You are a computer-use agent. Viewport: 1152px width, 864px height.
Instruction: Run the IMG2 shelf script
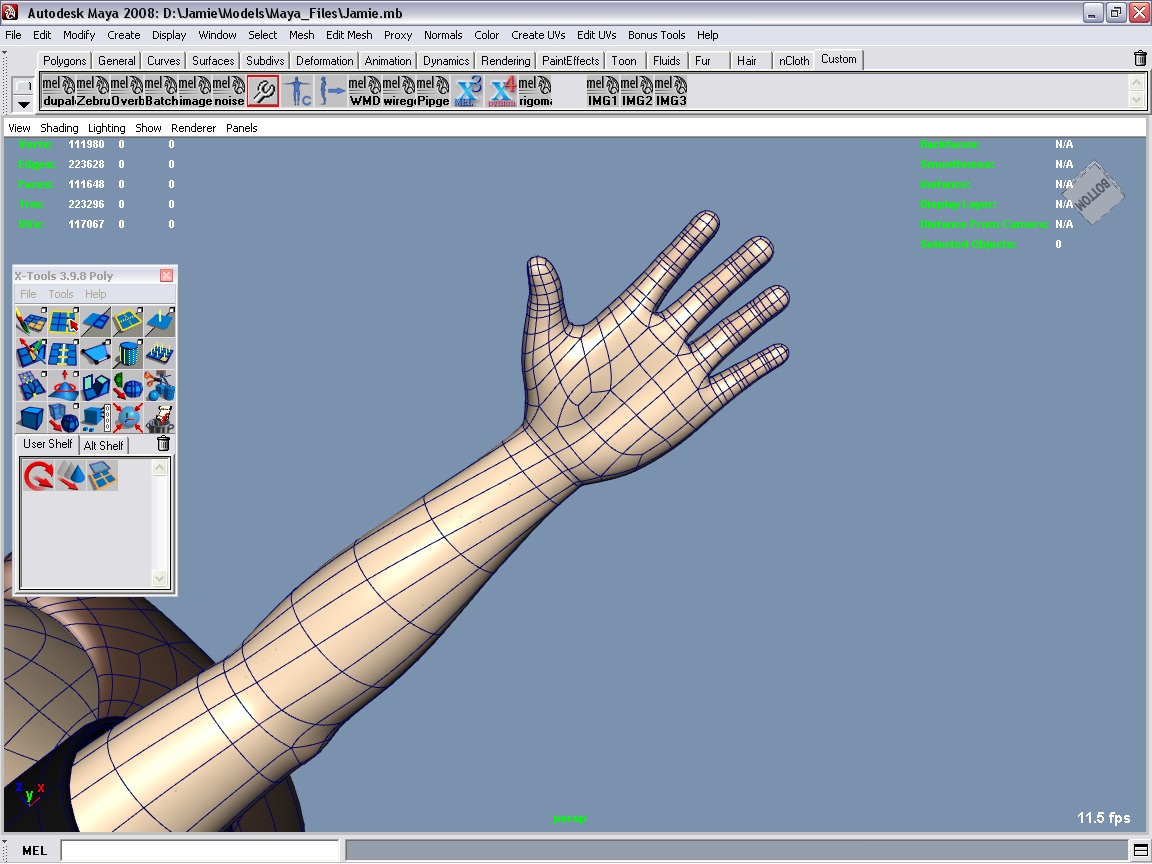[636, 91]
